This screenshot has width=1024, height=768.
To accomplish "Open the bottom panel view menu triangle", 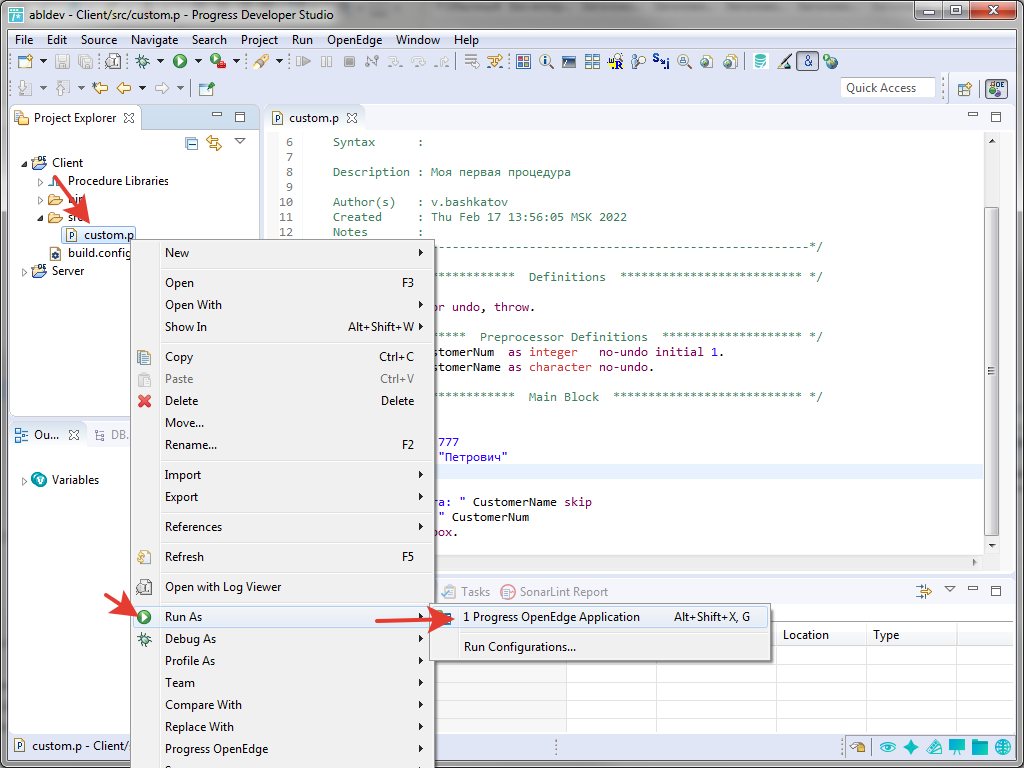I will tap(950, 589).
